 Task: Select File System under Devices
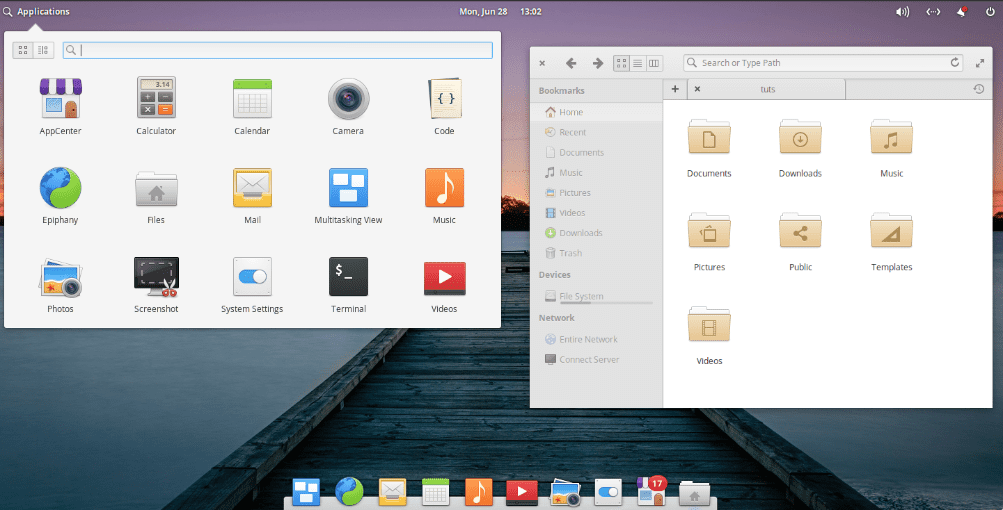[596, 296]
